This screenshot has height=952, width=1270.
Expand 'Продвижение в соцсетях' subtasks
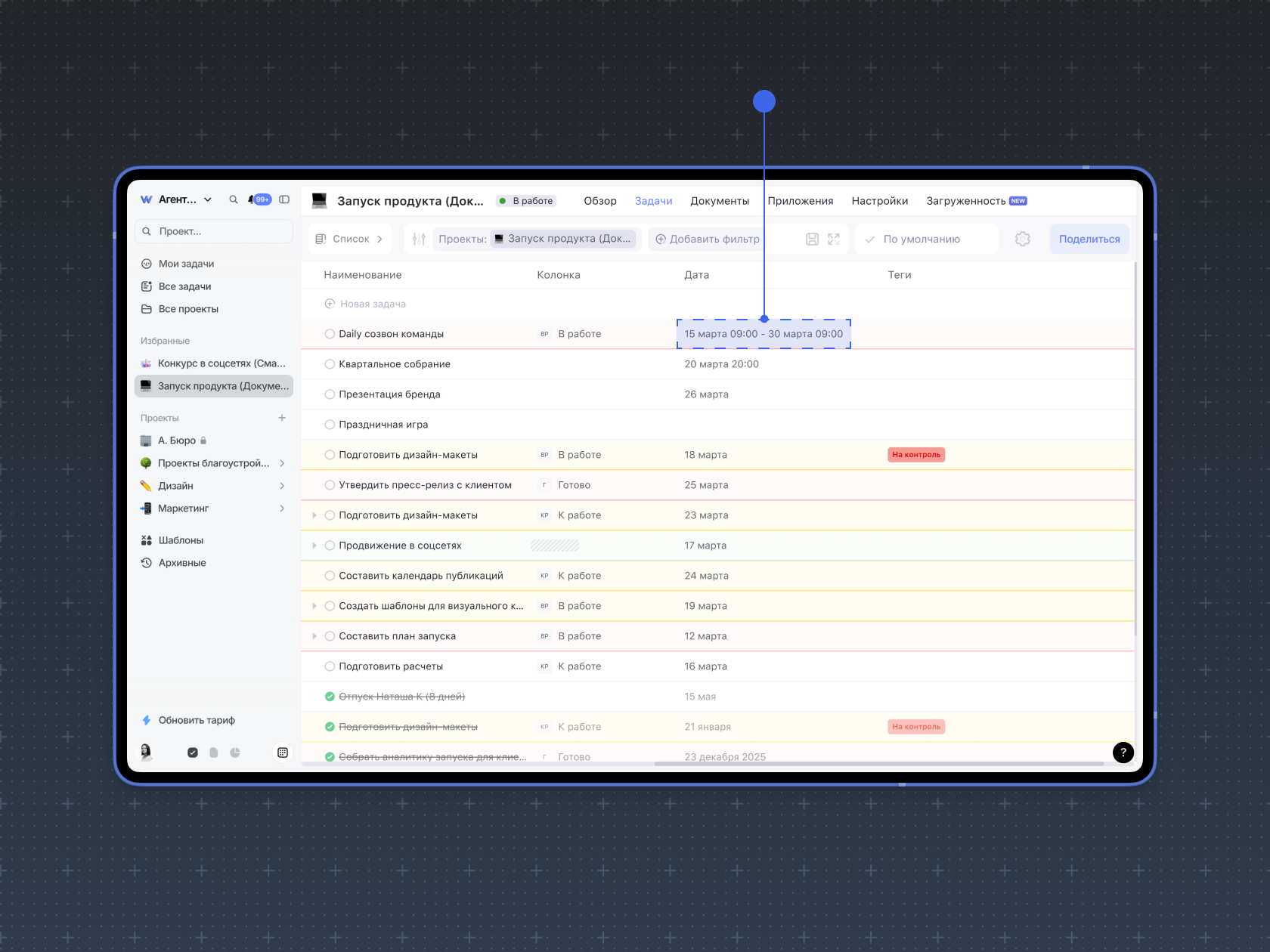(x=314, y=546)
